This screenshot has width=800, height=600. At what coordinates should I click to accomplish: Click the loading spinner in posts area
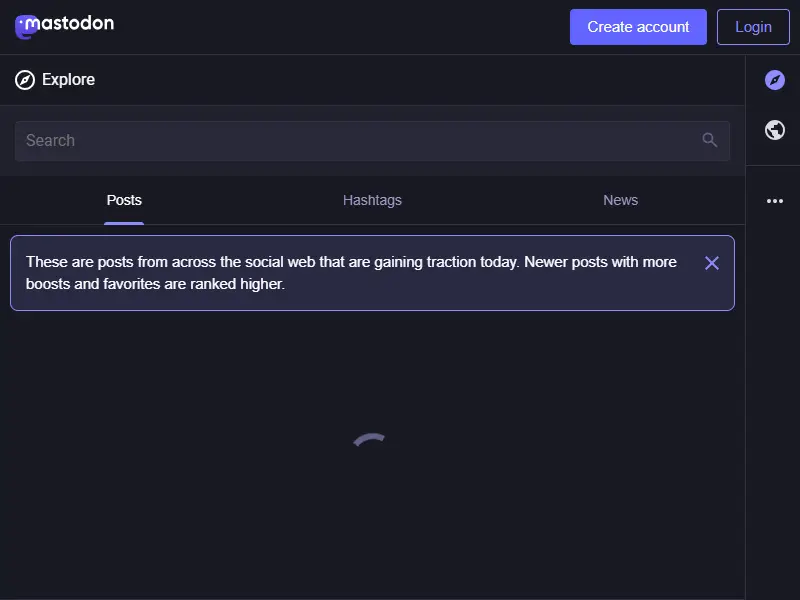(369, 440)
